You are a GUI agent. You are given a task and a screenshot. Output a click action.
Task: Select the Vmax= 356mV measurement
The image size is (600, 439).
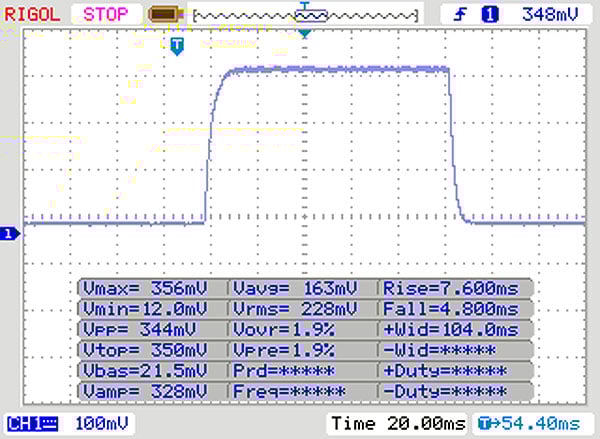(x=145, y=288)
